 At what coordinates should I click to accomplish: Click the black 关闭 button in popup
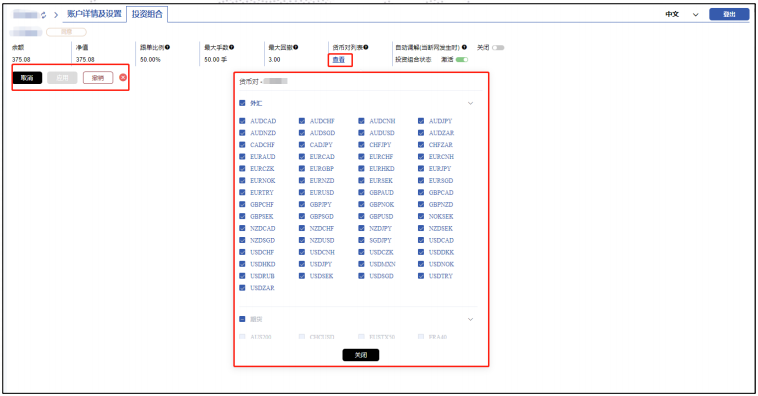[x=361, y=355]
